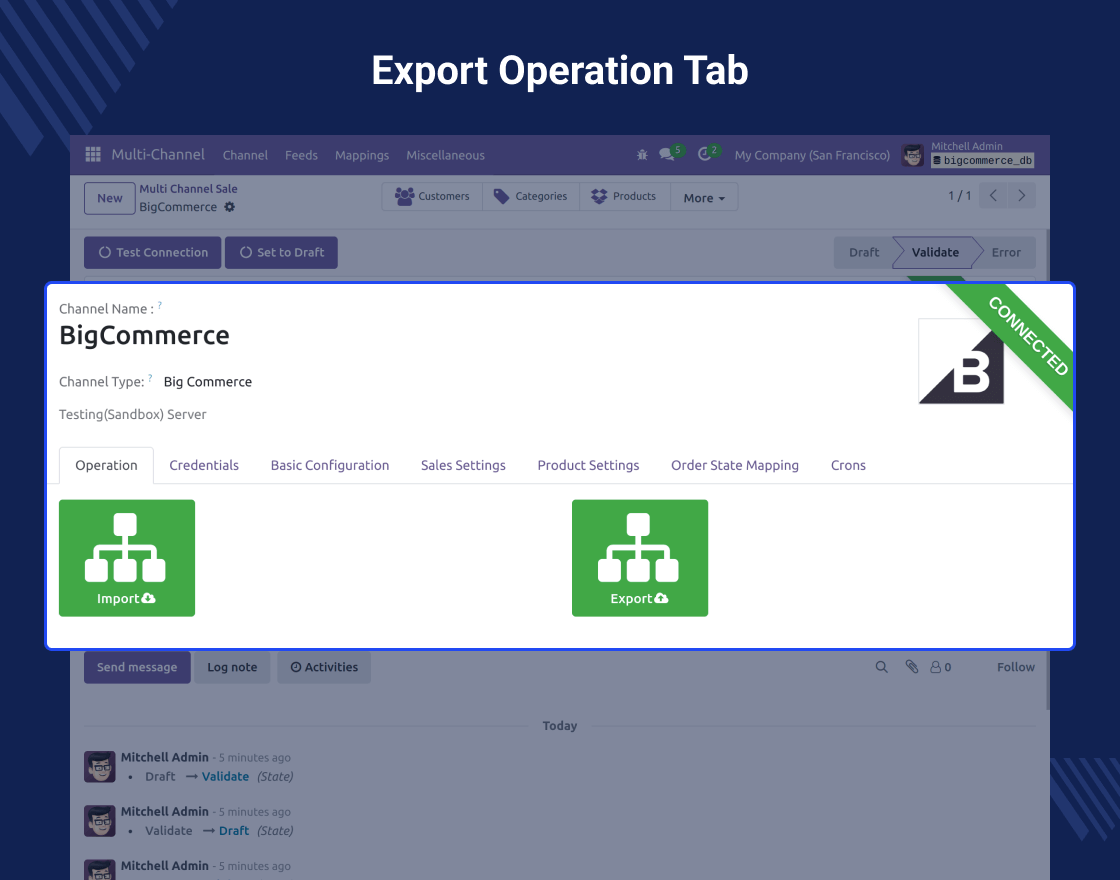Switch to the Operation tab

point(106,466)
